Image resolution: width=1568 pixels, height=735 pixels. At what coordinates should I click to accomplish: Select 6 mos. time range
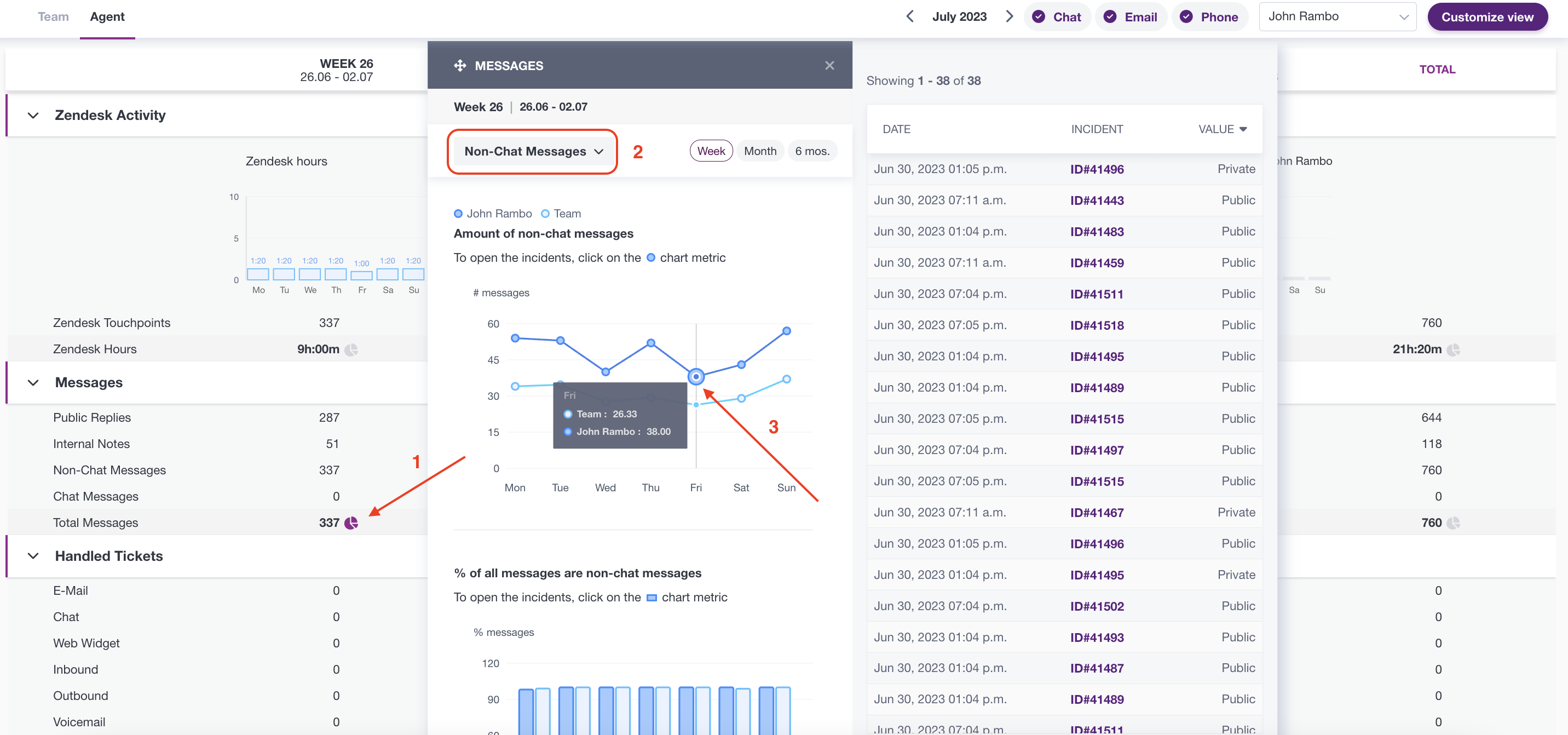[812, 151]
